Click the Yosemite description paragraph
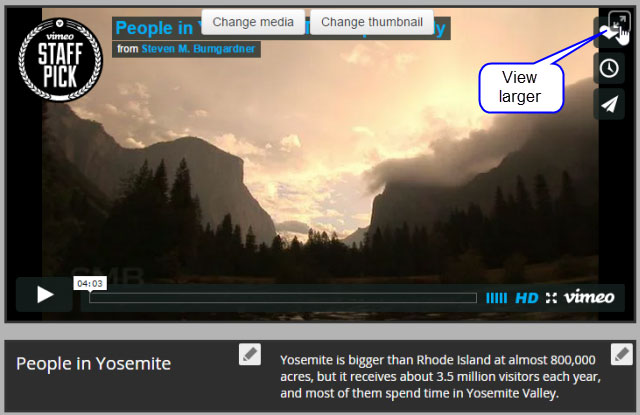 [440, 377]
